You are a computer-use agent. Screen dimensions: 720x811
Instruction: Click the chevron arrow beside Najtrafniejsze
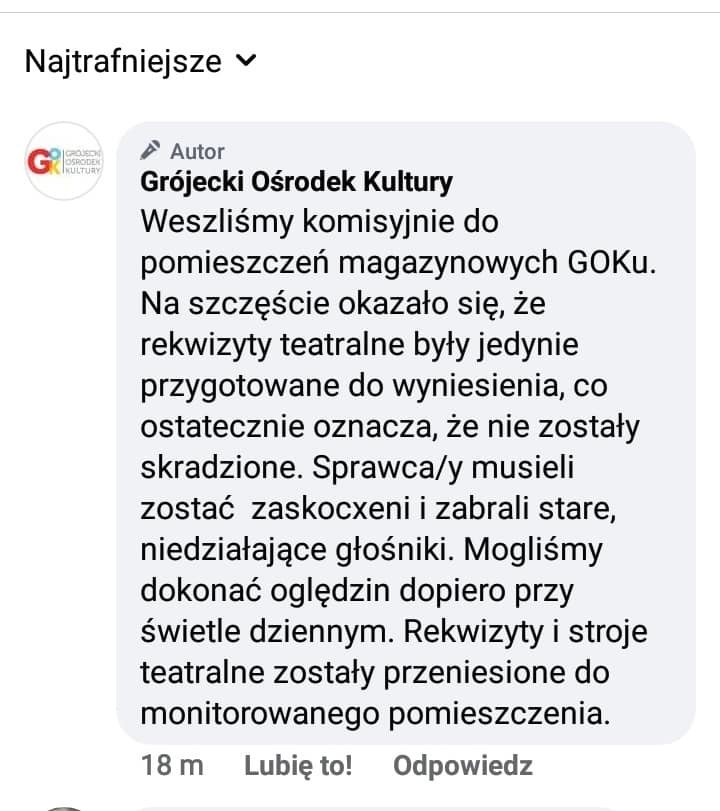[x=246, y=61]
